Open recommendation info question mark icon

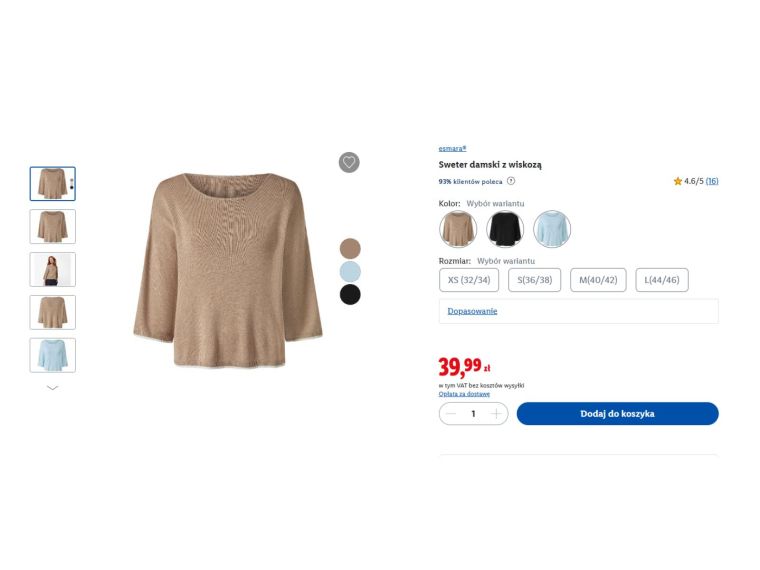click(511, 181)
